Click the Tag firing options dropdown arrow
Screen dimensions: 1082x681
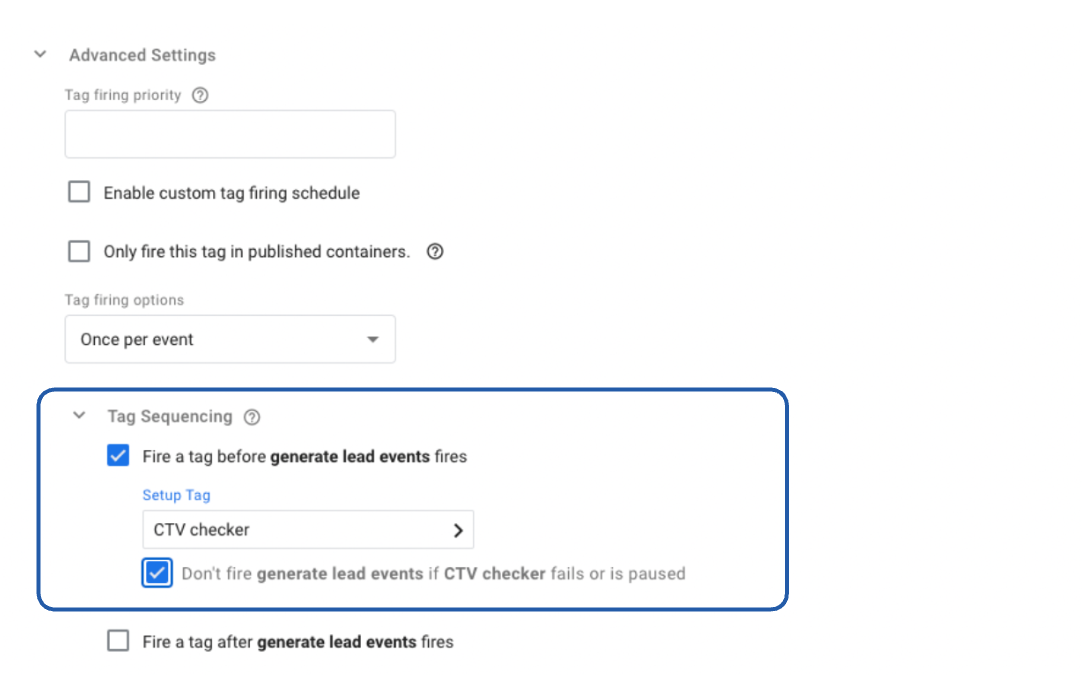click(x=373, y=339)
